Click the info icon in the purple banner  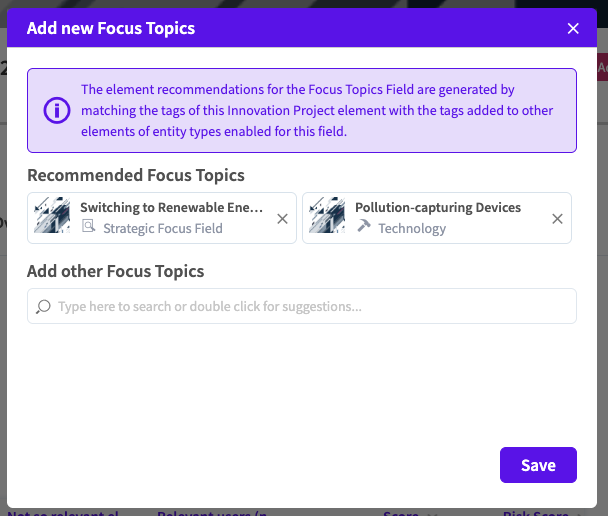click(x=57, y=110)
